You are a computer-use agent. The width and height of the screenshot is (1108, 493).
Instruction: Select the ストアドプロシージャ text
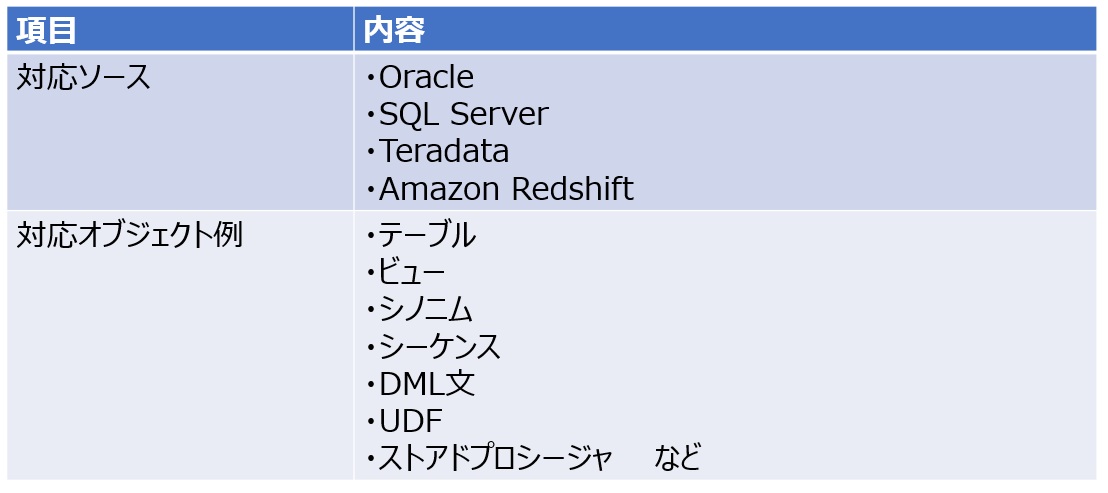coord(495,459)
